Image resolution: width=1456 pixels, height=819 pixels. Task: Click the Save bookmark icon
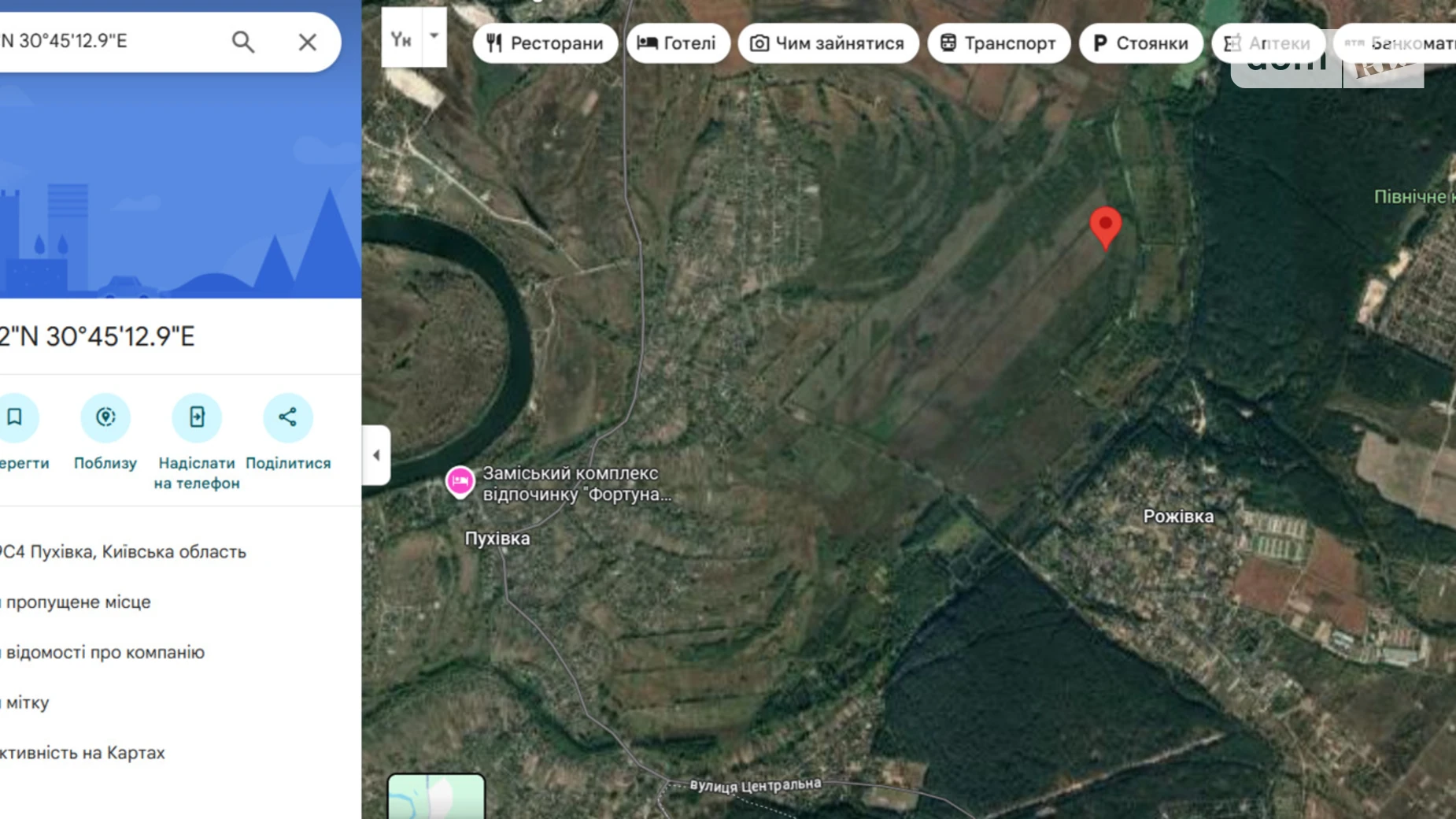[x=15, y=417]
